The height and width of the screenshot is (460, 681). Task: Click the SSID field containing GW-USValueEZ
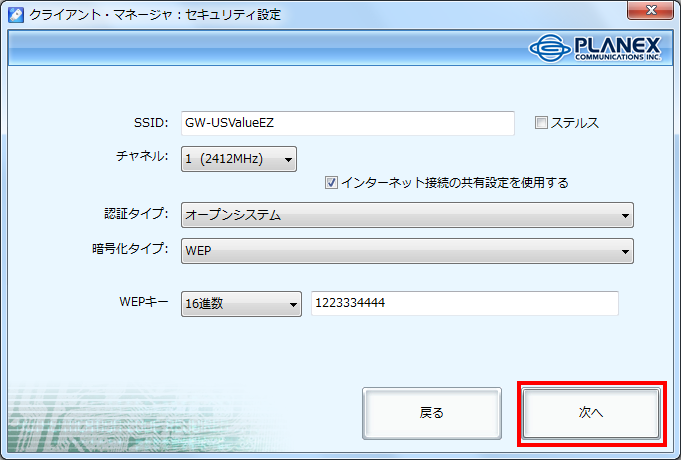click(x=347, y=123)
